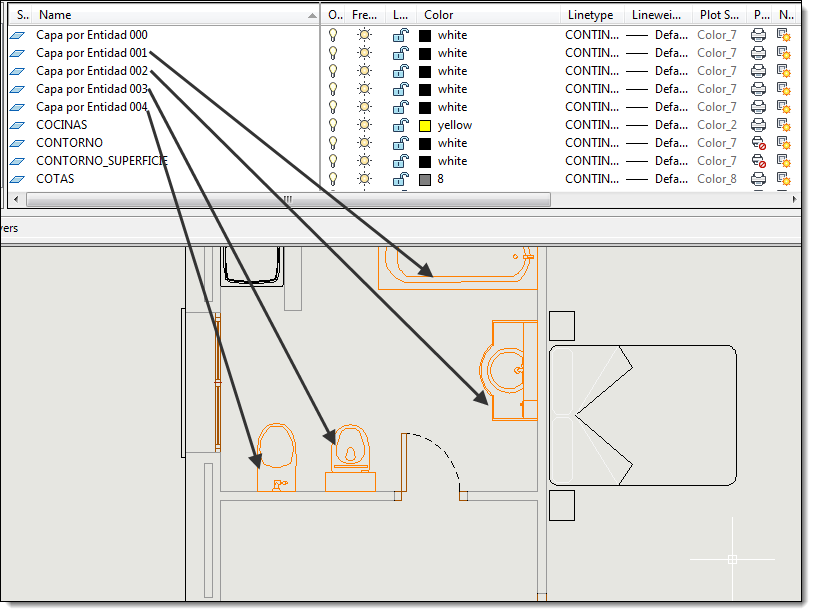
Task: Click the new VP freeze icon for Capa por Entidad 004
Action: click(x=783, y=107)
